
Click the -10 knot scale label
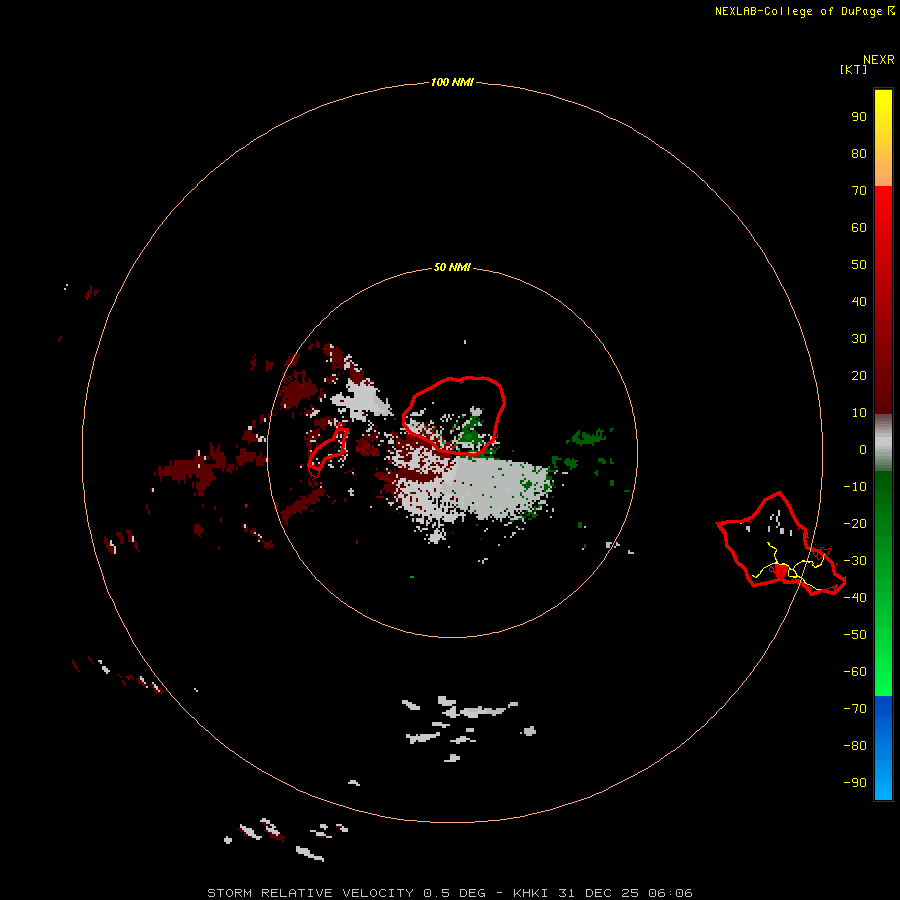[x=855, y=487]
